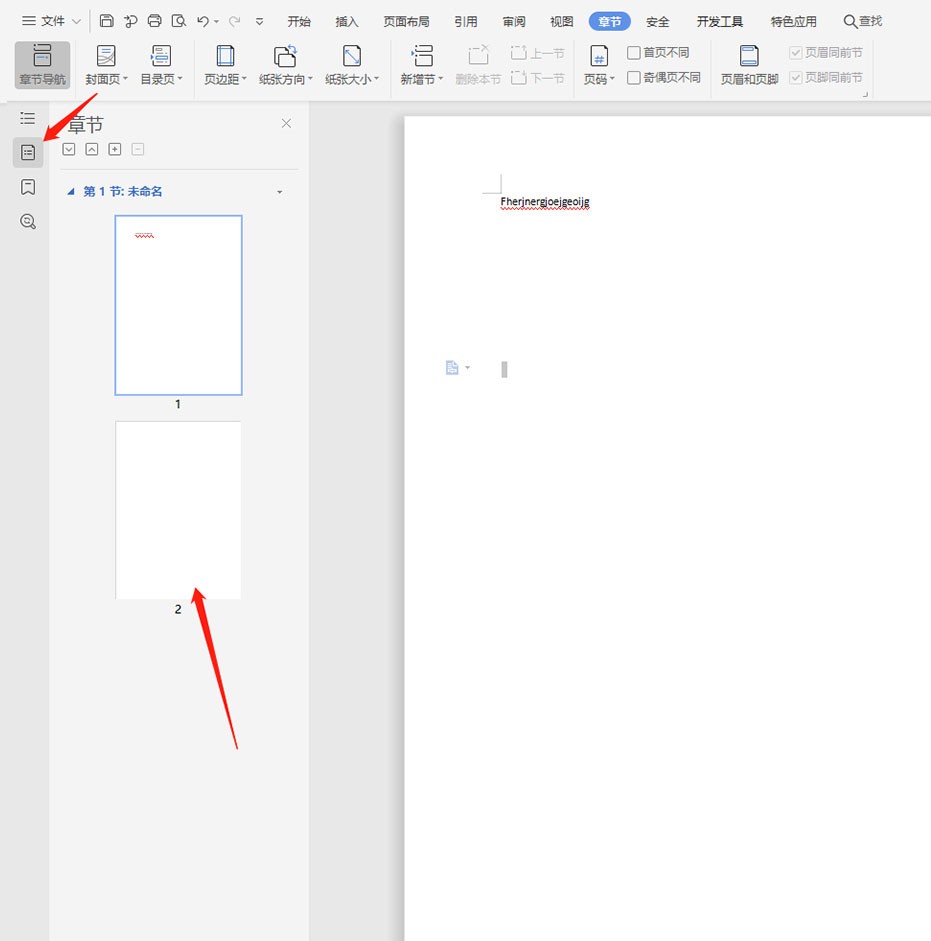Switch to the Insert (插入) tab
The height and width of the screenshot is (941, 931).
pyautogui.click(x=347, y=21)
